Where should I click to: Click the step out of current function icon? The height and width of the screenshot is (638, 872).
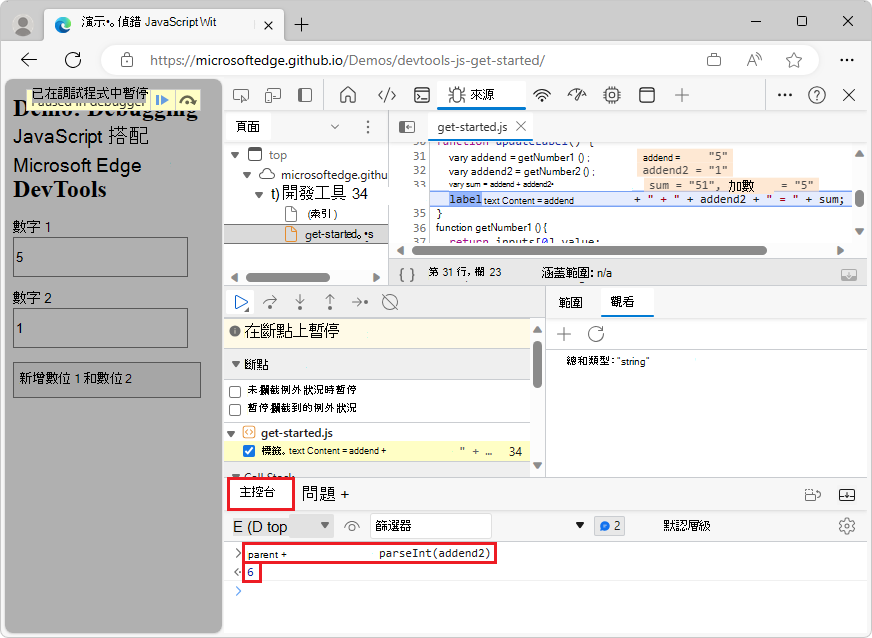pyautogui.click(x=330, y=302)
